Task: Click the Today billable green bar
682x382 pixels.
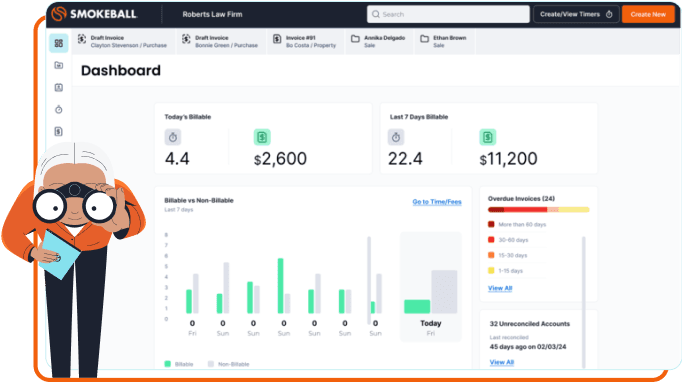Action: tap(417, 307)
